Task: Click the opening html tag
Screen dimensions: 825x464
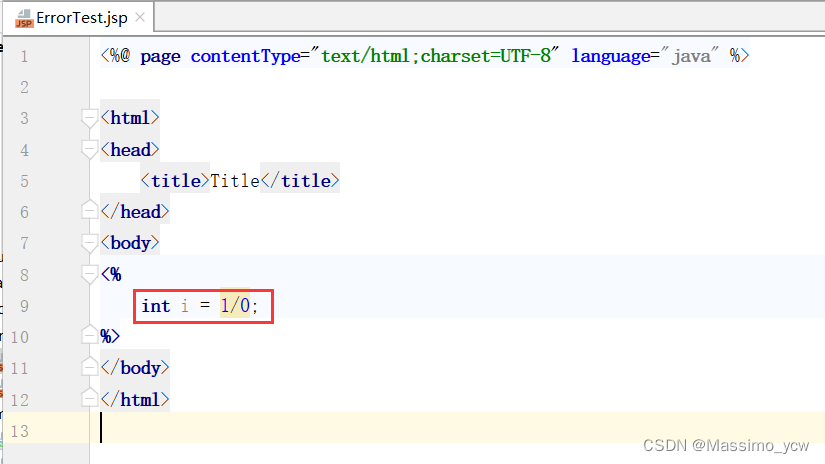Action: 130,118
